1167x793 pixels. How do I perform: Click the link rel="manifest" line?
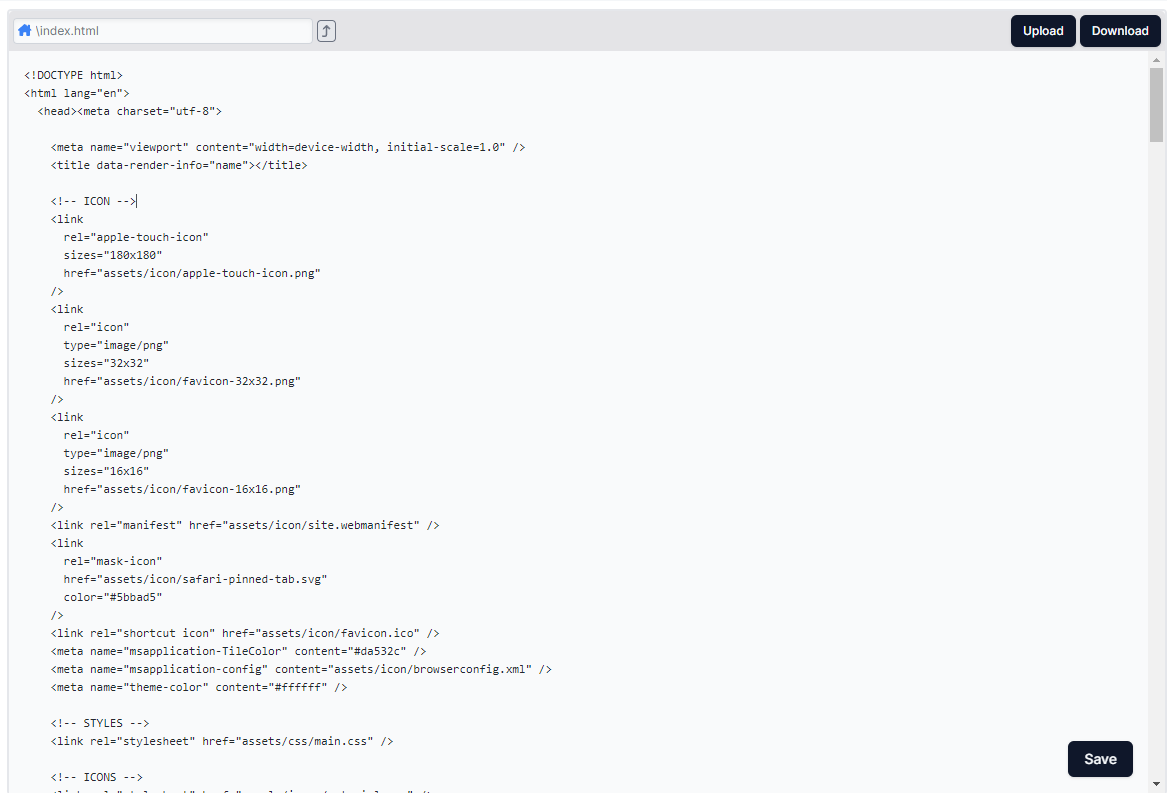[x=245, y=525]
